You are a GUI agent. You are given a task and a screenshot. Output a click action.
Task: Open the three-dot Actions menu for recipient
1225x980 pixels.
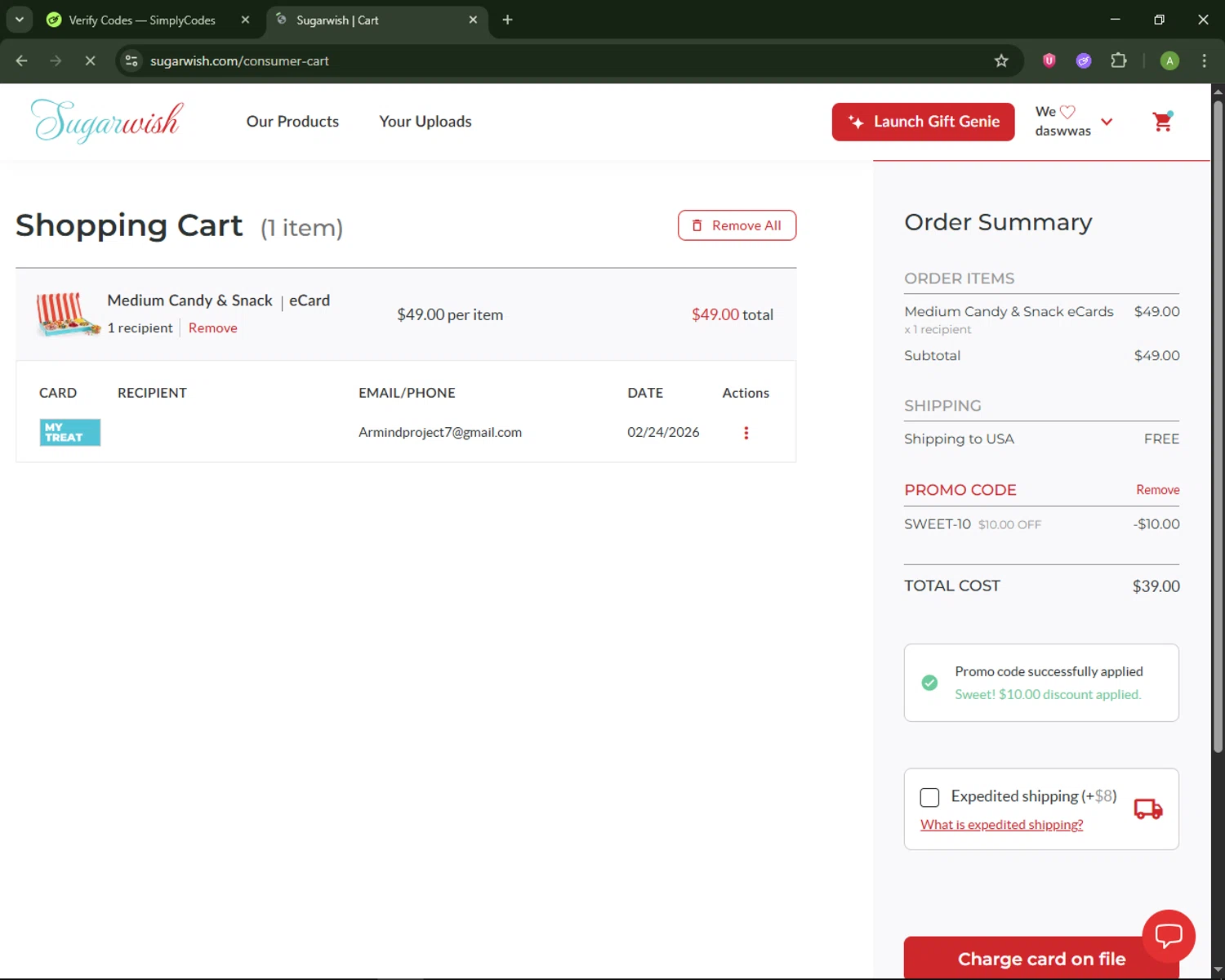[746, 433]
